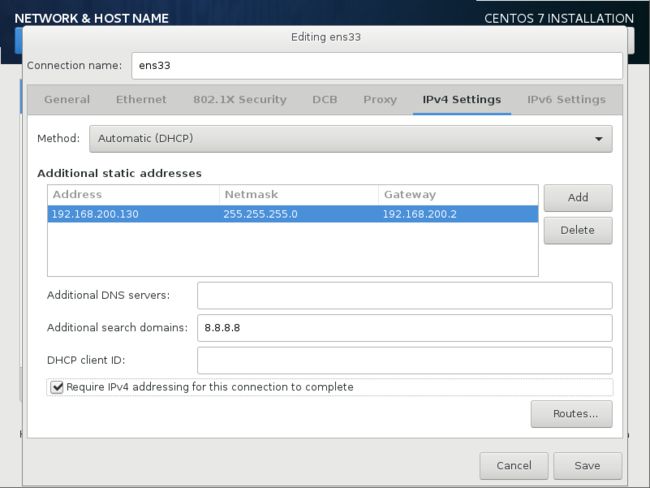Click the Delete address button
This screenshot has width=650, height=488.
[x=578, y=231]
